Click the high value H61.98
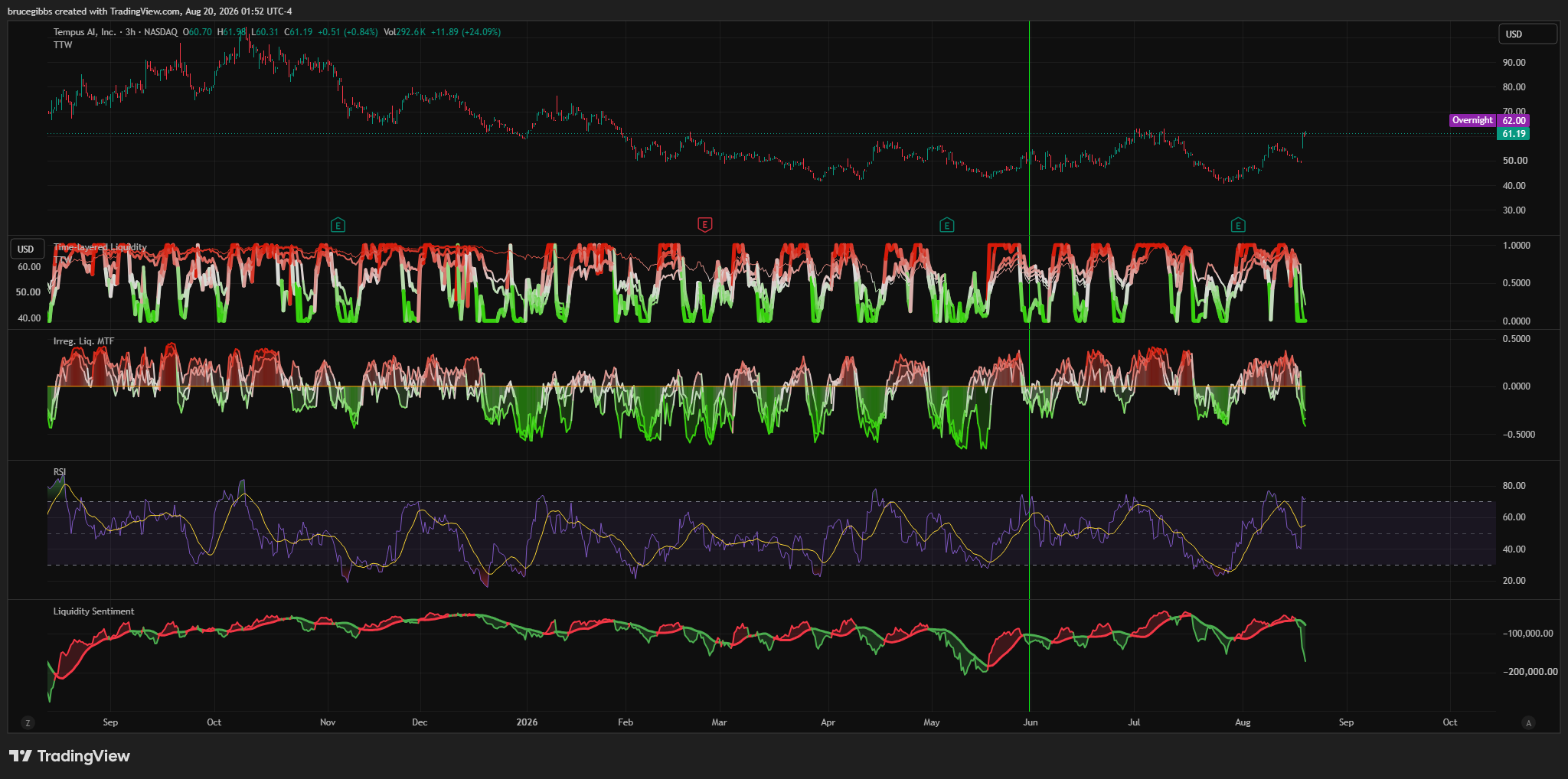This screenshot has height=779, width=1568. tap(232, 32)
